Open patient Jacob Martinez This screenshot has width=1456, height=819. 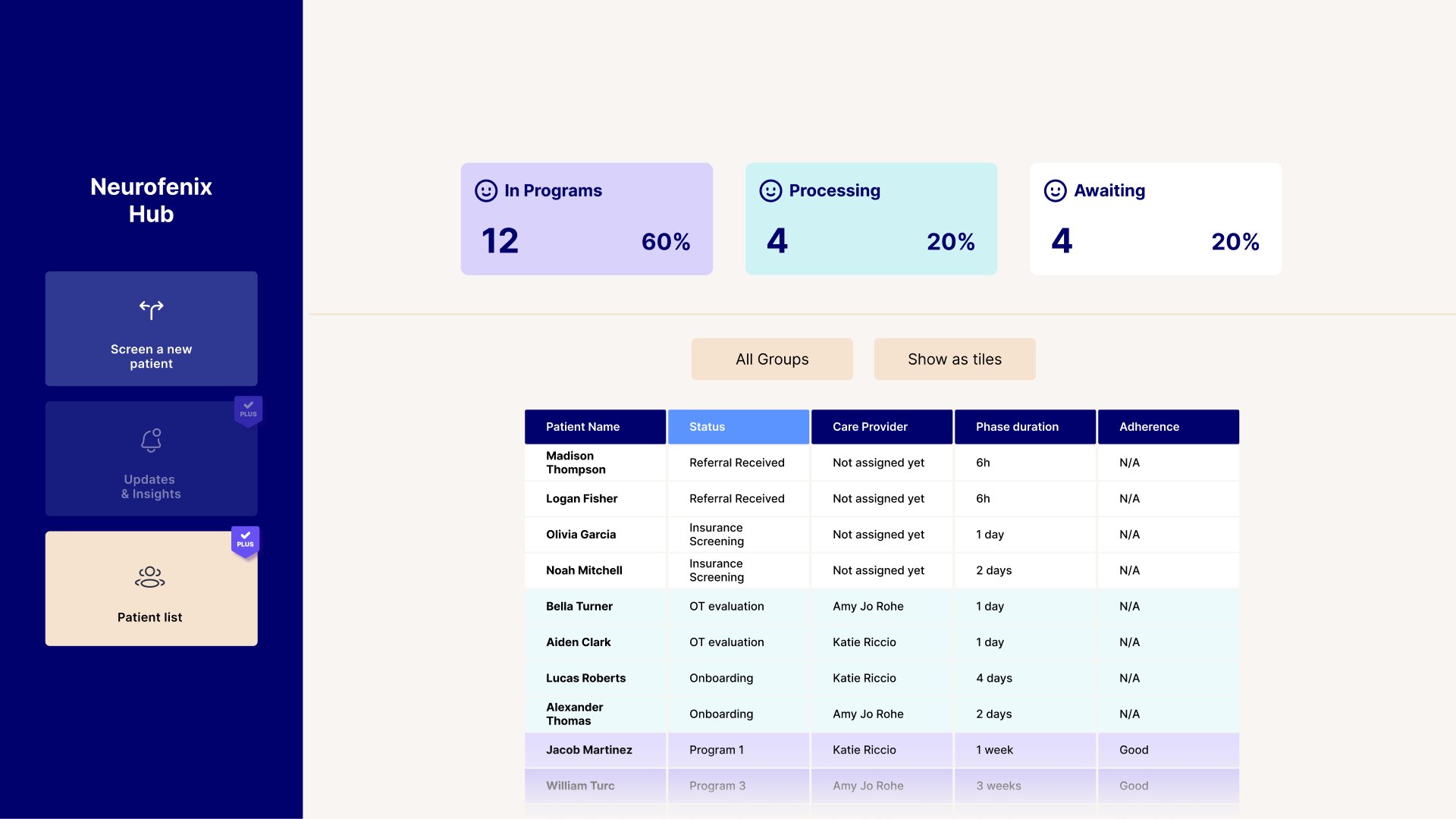click(x=589, y=750)
